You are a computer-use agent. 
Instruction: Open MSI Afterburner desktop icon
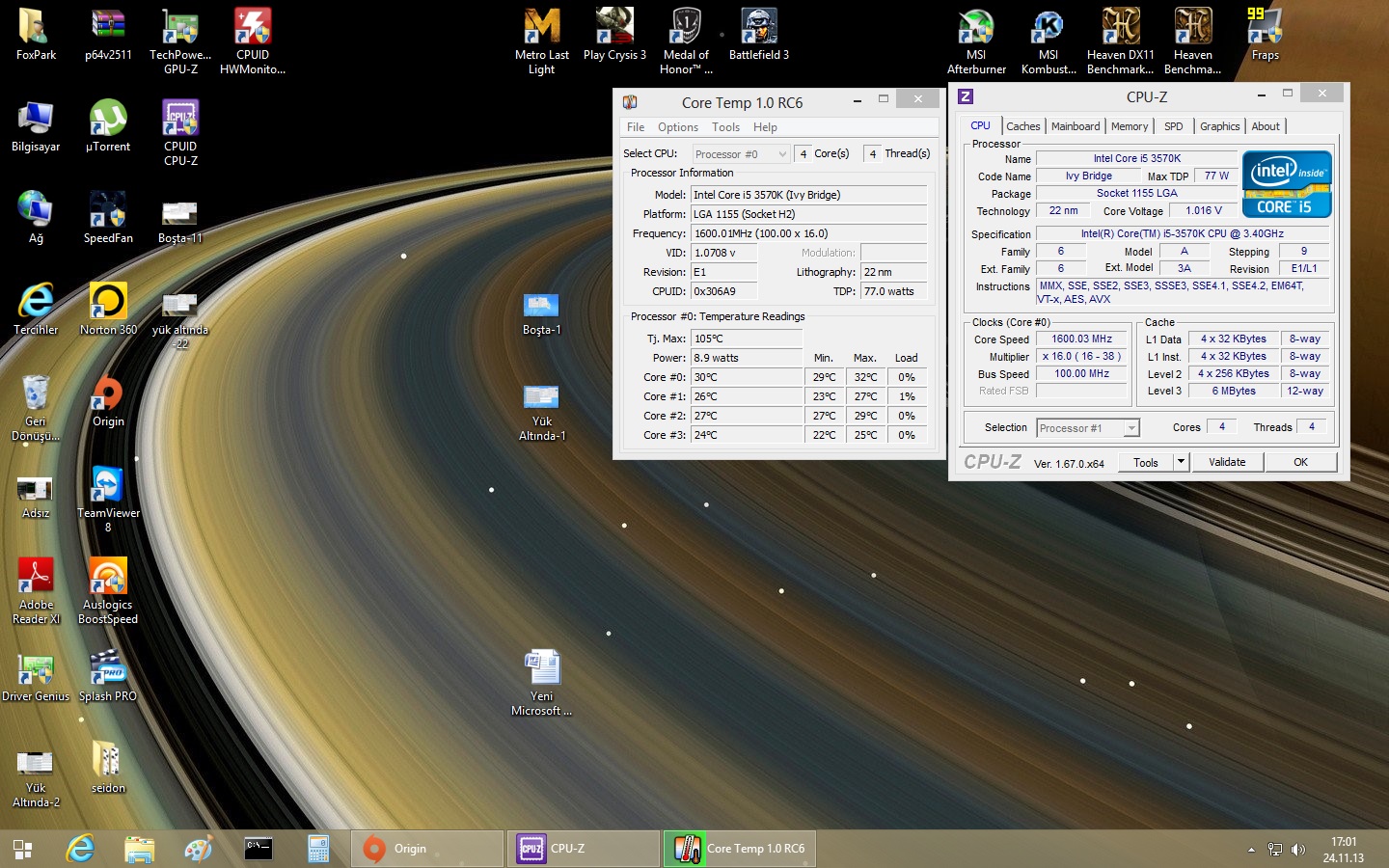976,29
